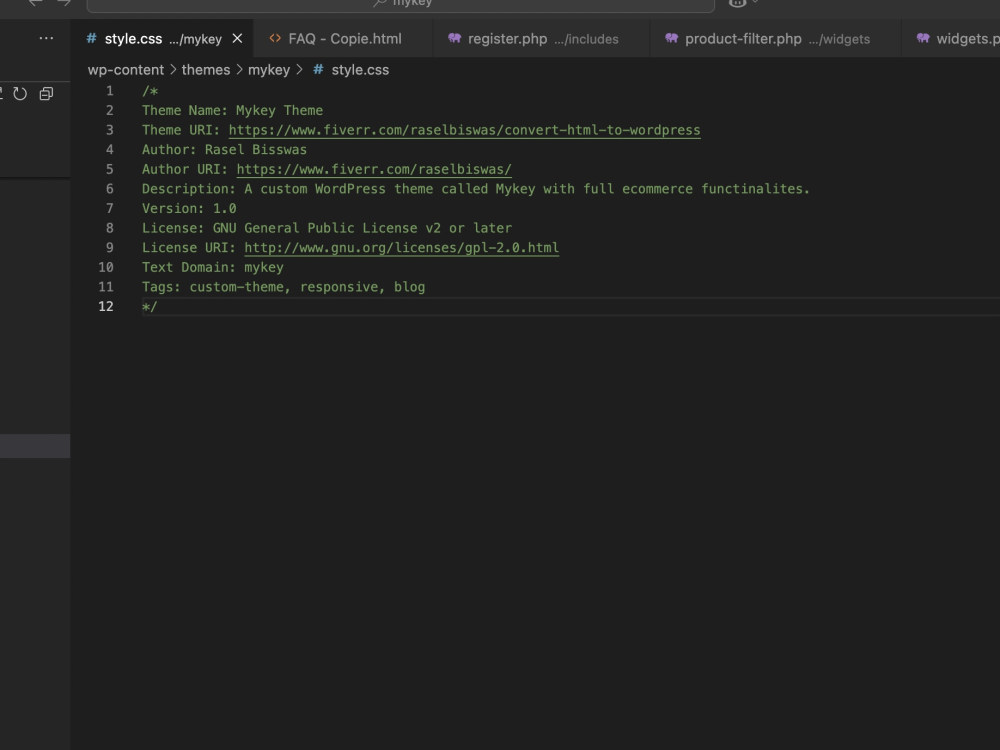Click the PHP elephant icon on register.php tab
The width and height of the screenshot is (1000, 750).
454,38
